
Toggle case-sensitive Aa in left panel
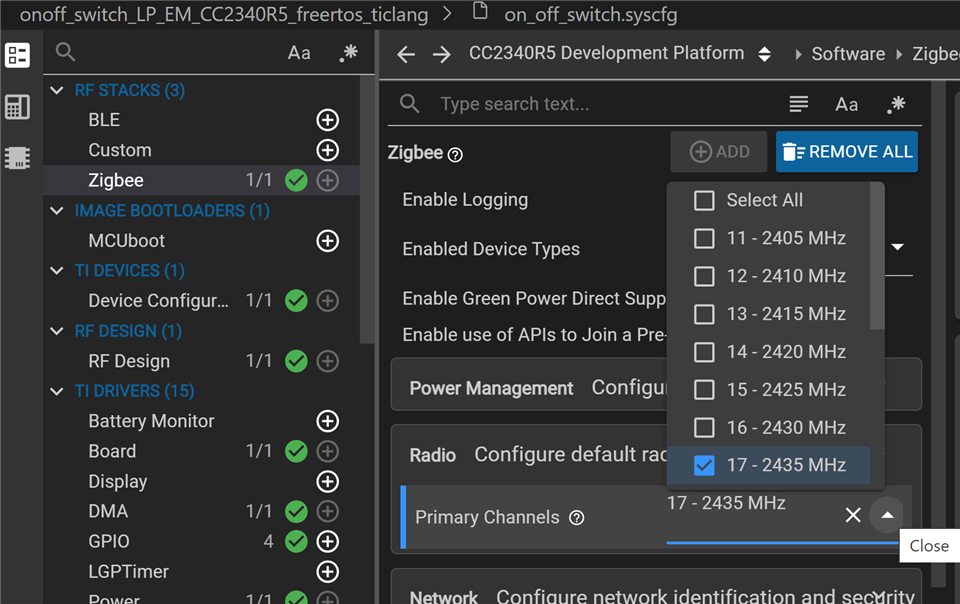(299, 53)
